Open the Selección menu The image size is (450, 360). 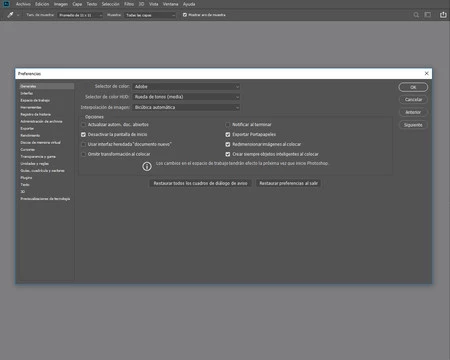pos(110,4)
